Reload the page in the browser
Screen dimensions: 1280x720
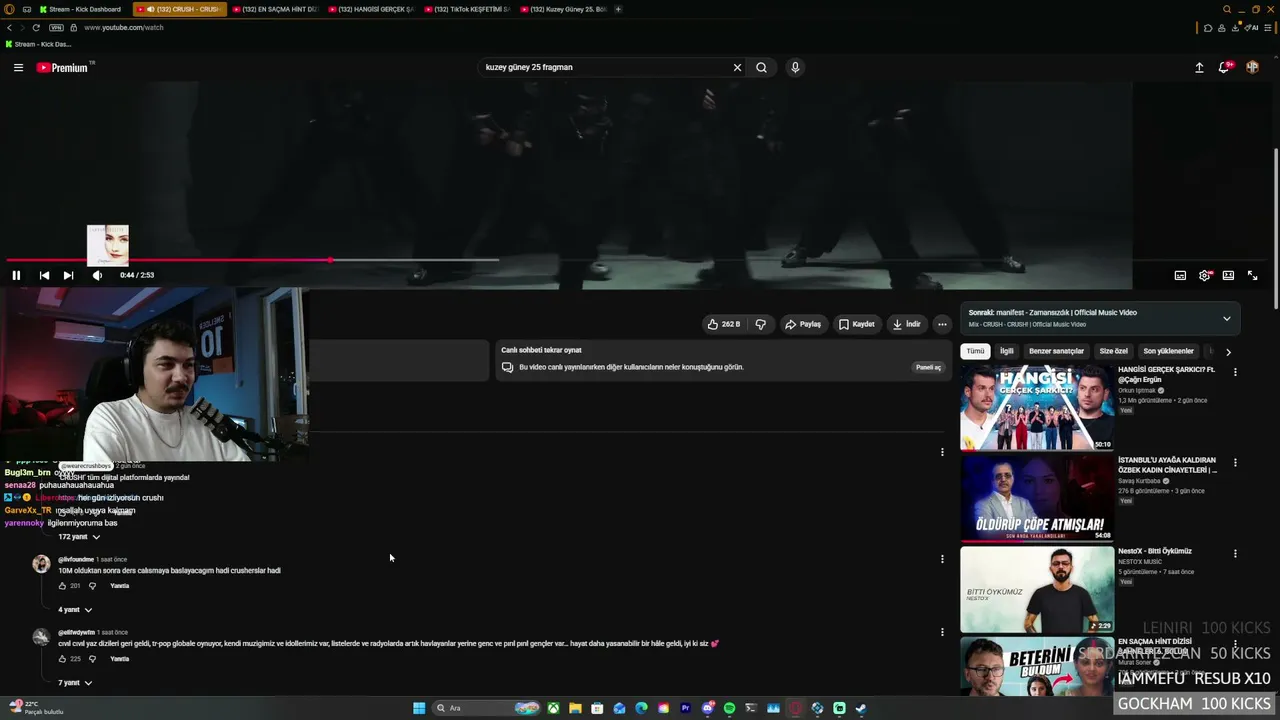click(x=36, y=28)
